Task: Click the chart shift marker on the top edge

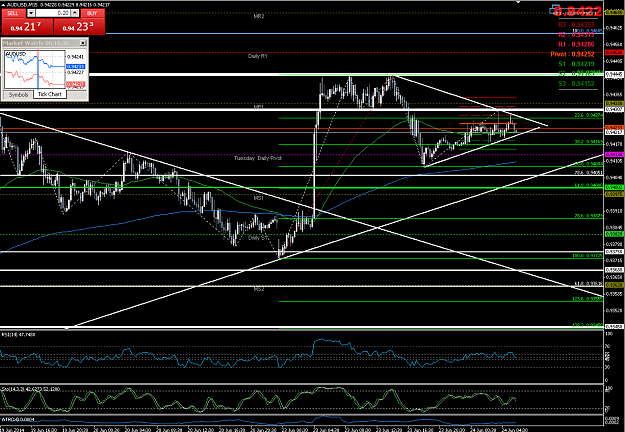Action: (x=518, y=2)
